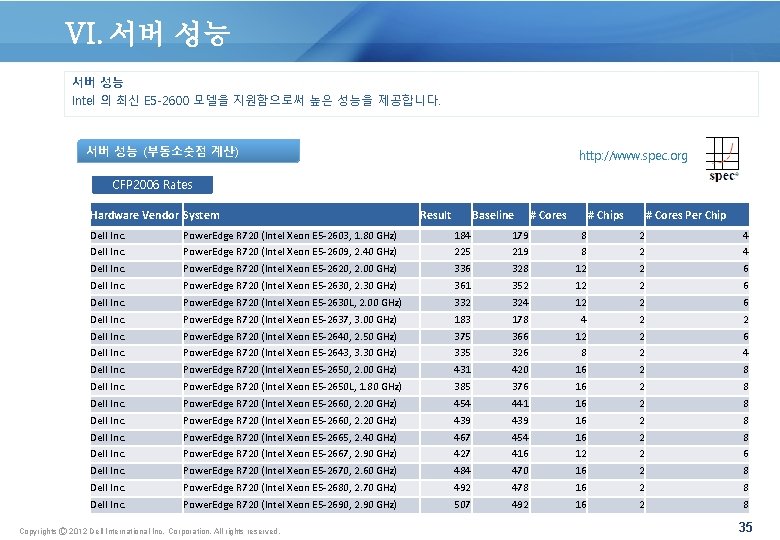780x540 pixels.
Task: Select the PowerEdge R720 E5-2603, 1.80 GHz row
Action: click(419, 236)
